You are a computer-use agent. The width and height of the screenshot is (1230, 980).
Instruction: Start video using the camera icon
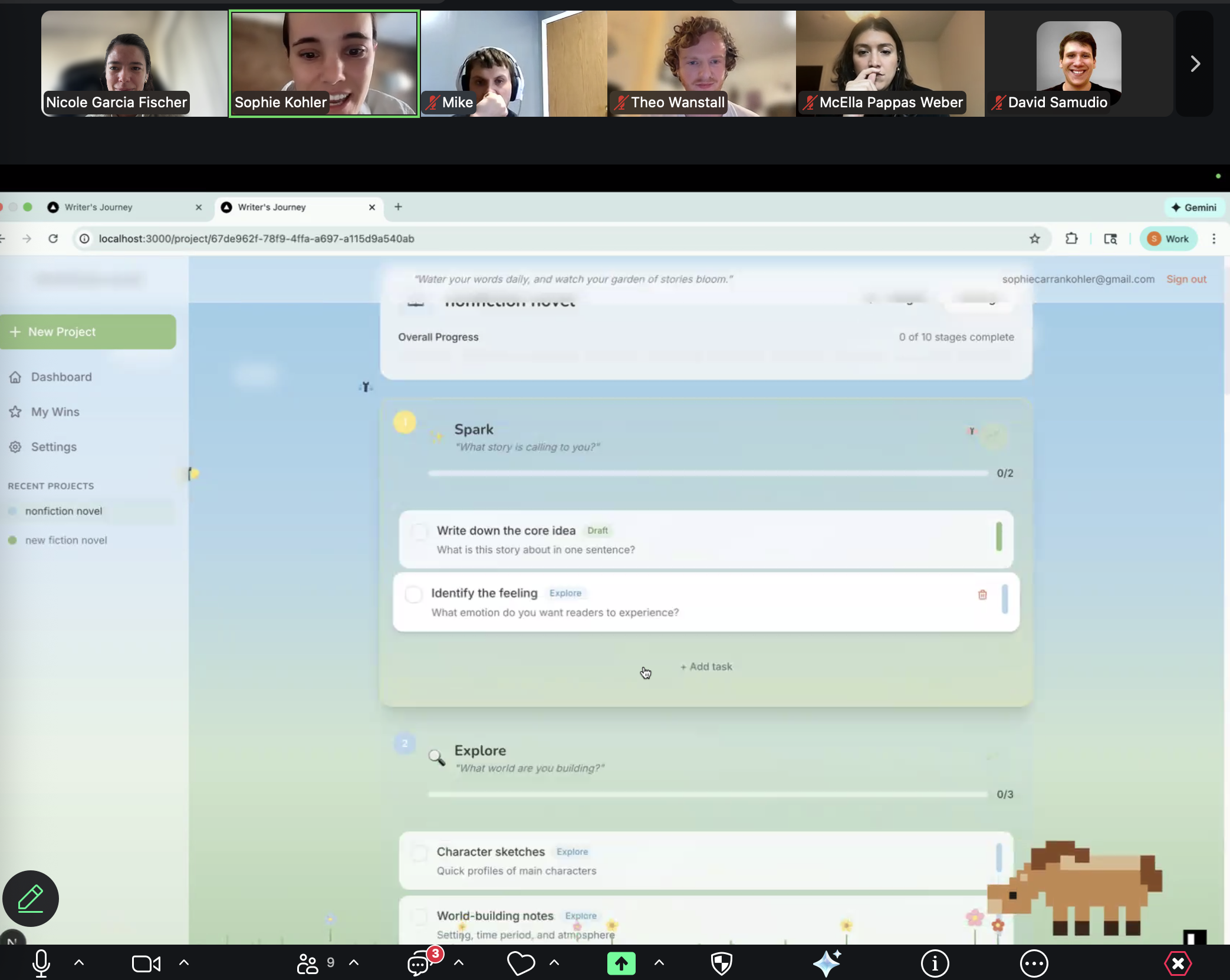click(145, 963)
